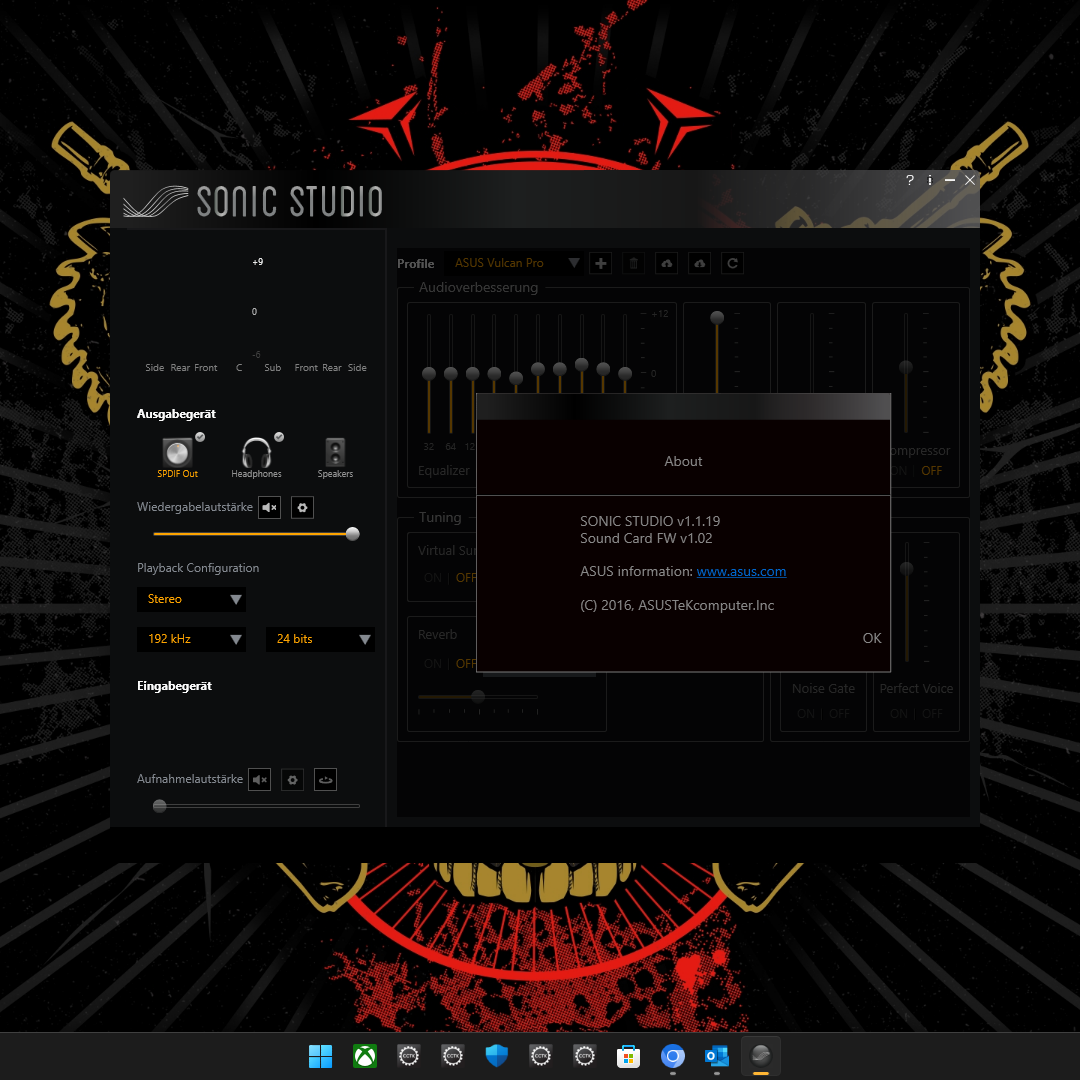Viewport: 1080px width, 1080px height.
Task: Set Compressor to OFF
Action: tap(931, 470)
